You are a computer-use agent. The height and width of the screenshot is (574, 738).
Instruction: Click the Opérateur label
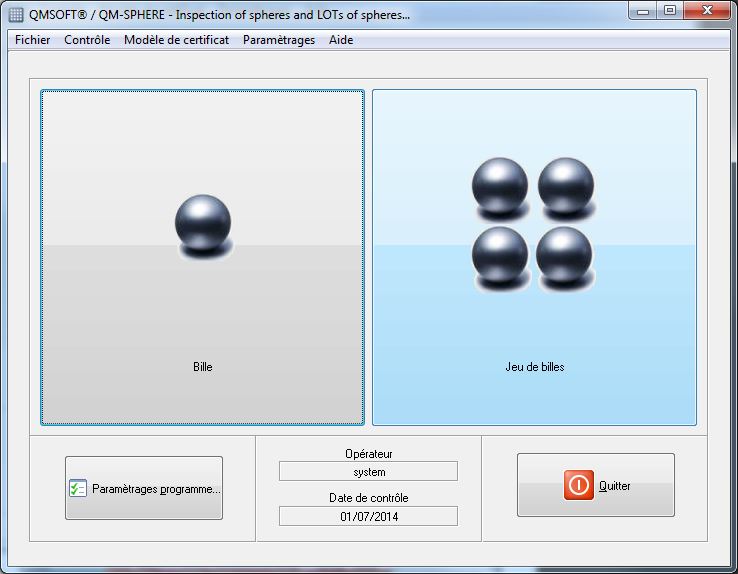pyautogui.click(x=369, y=454)
